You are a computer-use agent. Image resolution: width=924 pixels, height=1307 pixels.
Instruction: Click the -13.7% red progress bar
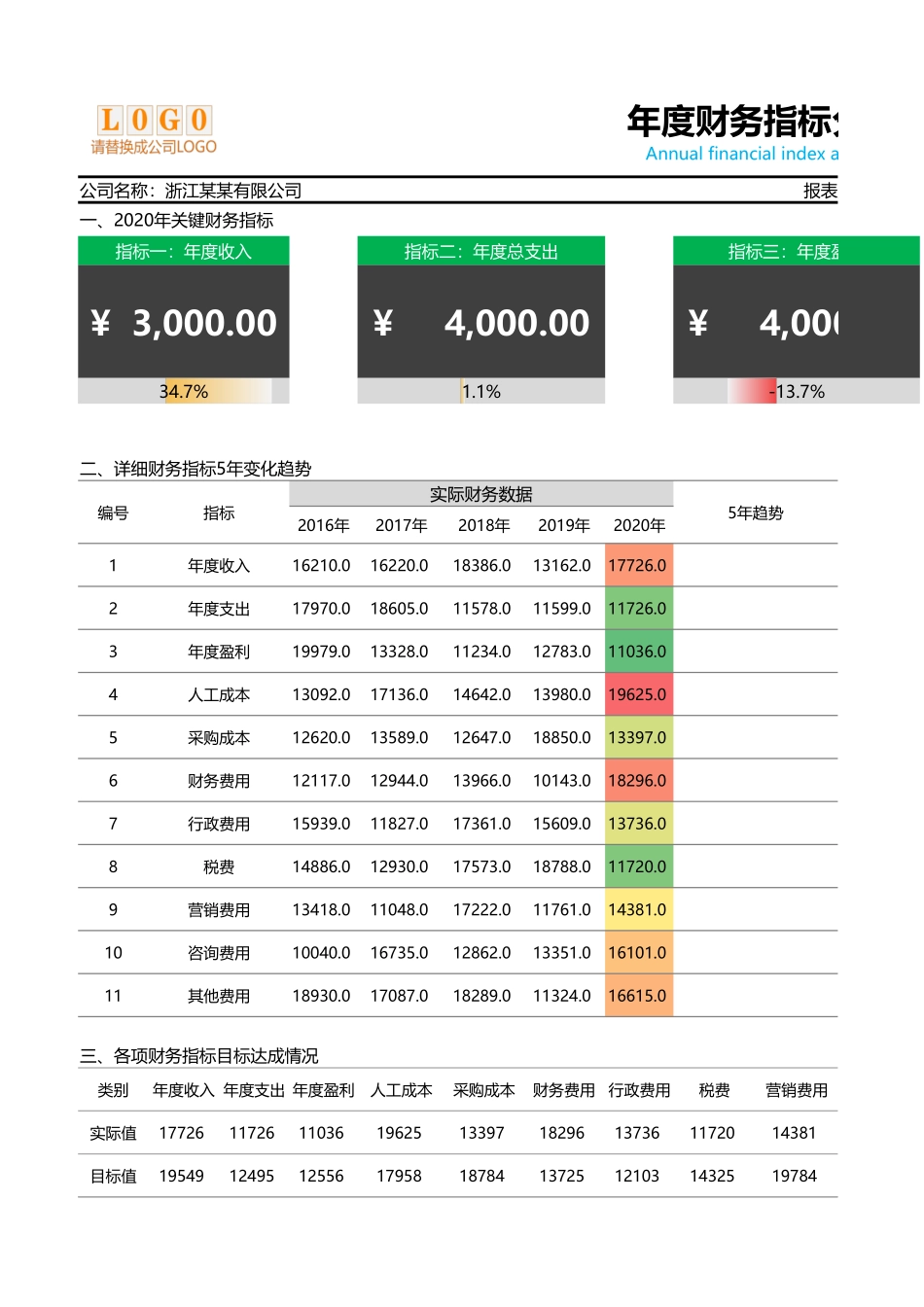[798, 391]
